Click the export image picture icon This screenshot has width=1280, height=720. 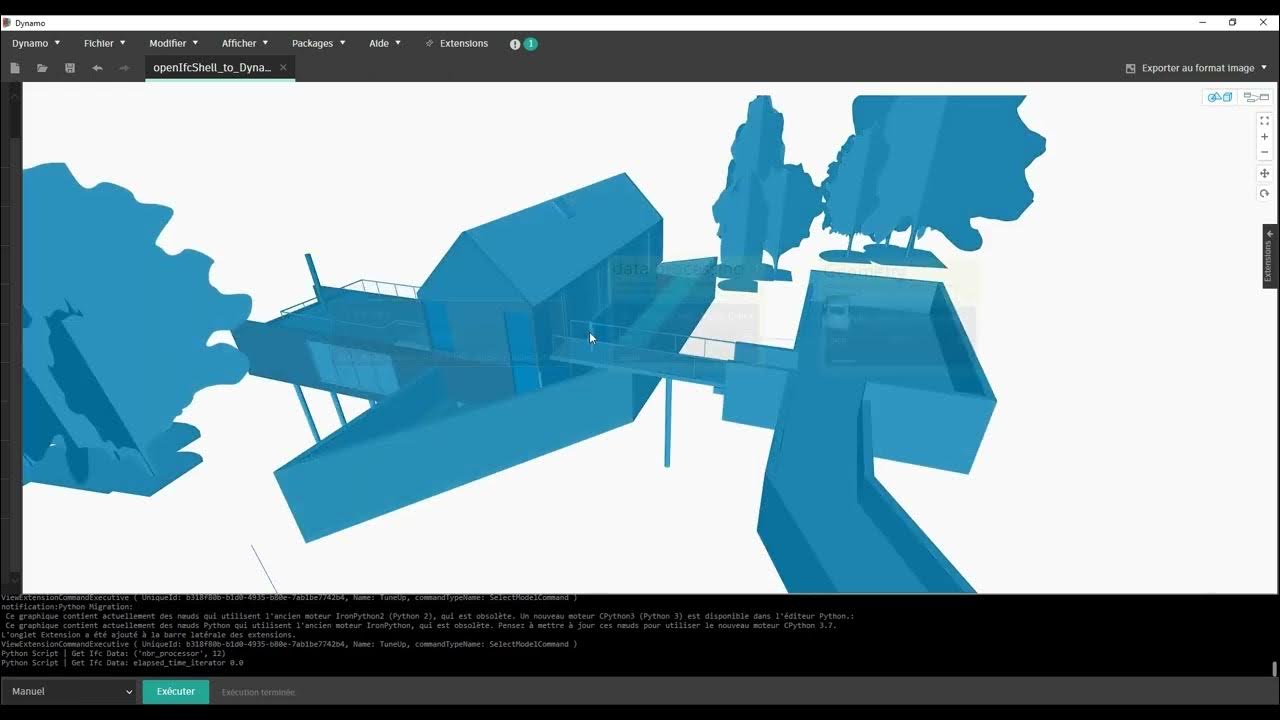click(x=1131, y=68)
